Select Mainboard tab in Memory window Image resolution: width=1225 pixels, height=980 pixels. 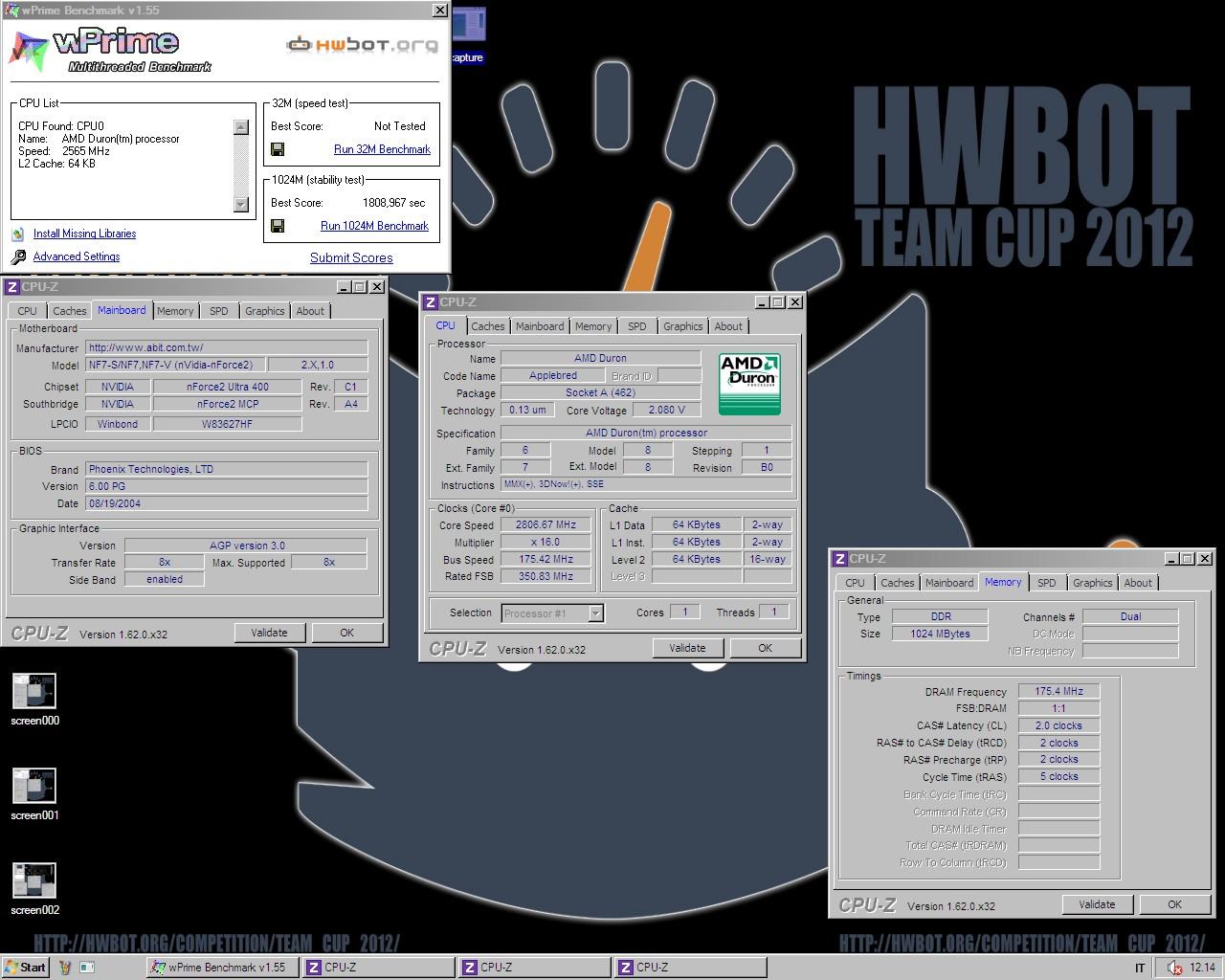pos(949,583)
